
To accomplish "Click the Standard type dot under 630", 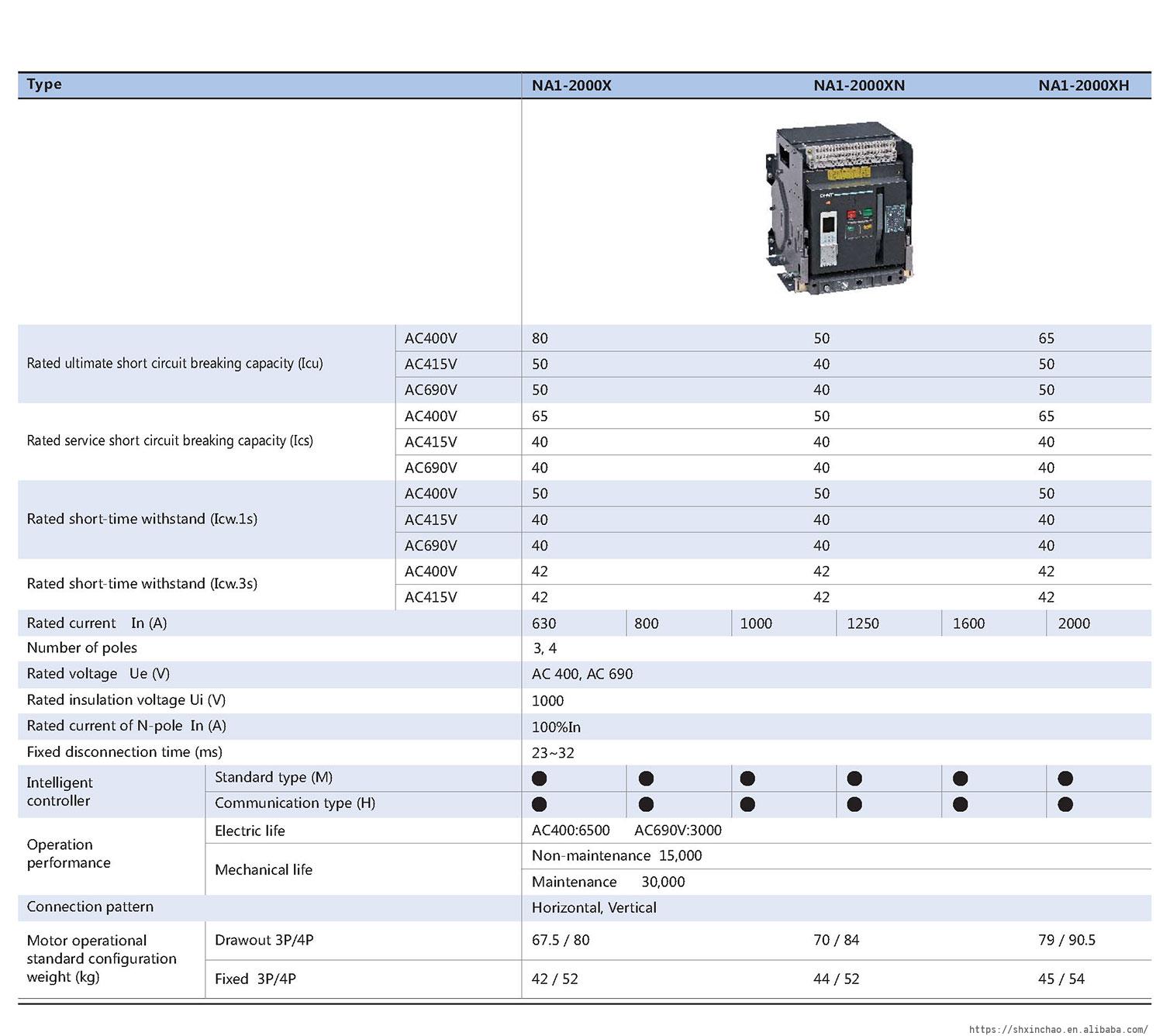I will [540, 778].
